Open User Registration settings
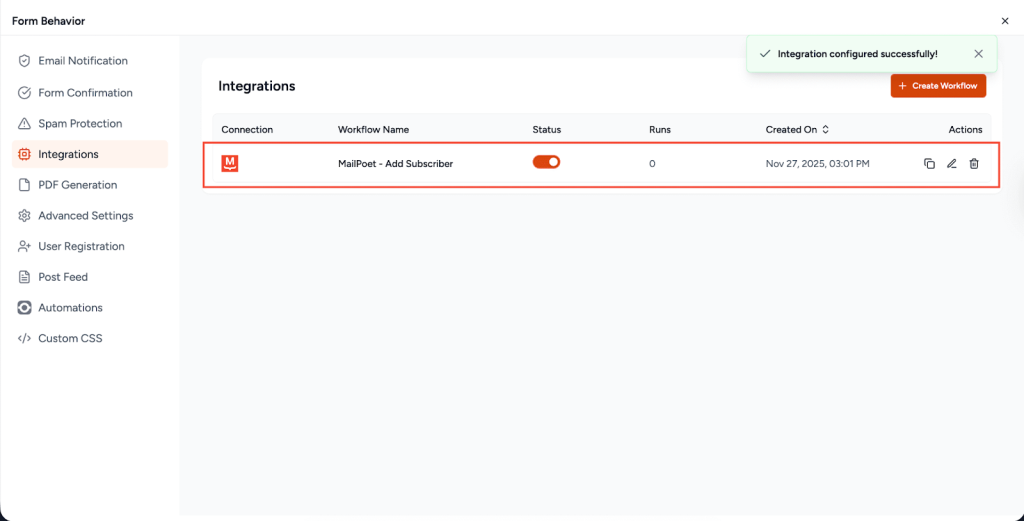This screenshot has width=1024, height=521. pyautogui.click(x=81, y=247)
